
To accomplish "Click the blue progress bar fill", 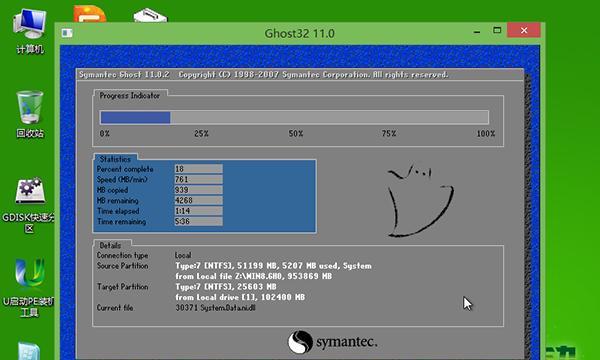I will 135,117.
